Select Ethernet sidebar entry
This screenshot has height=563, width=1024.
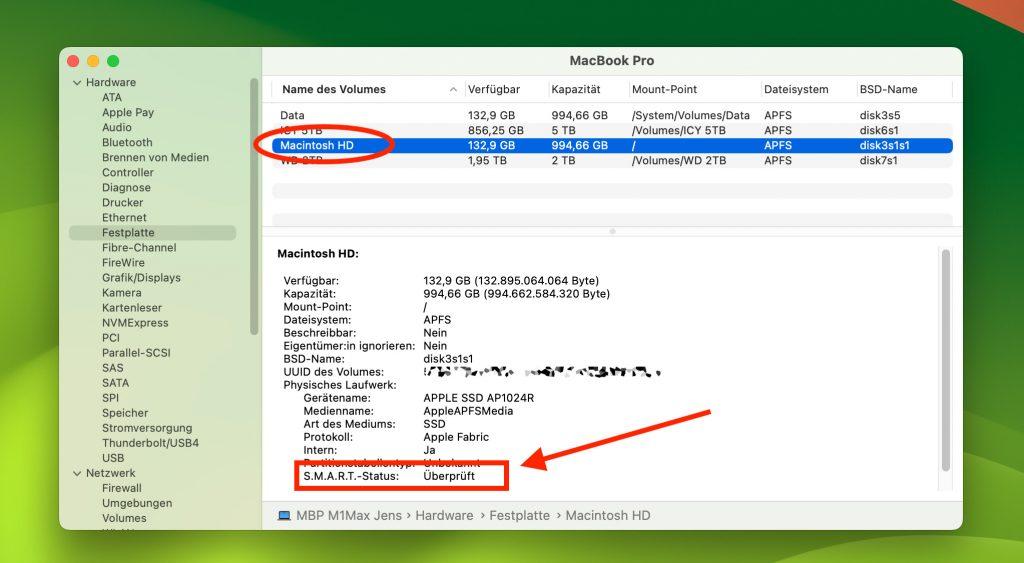click(124, 217)
